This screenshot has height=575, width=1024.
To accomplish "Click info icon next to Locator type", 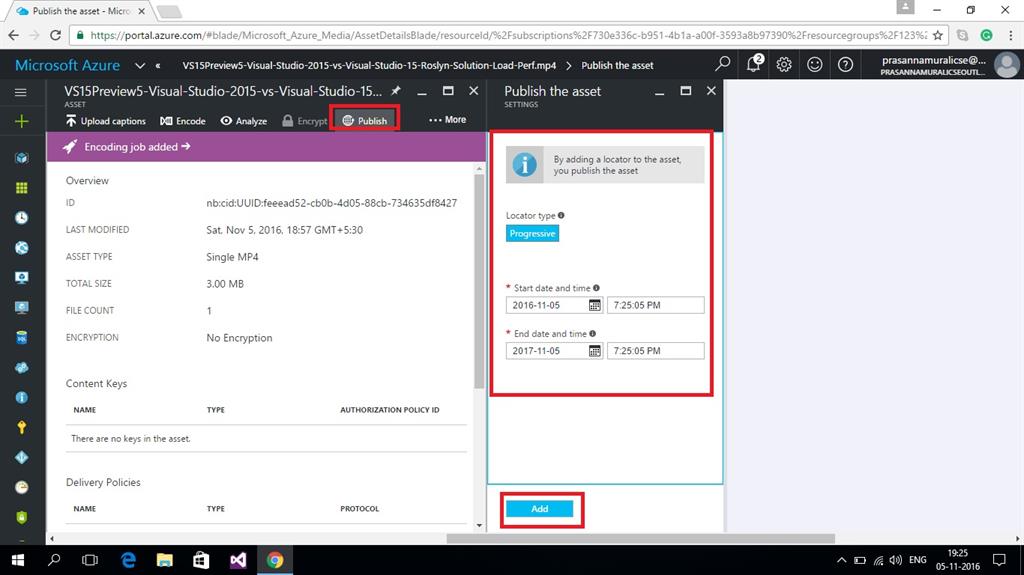I will (x=561, y=215).
